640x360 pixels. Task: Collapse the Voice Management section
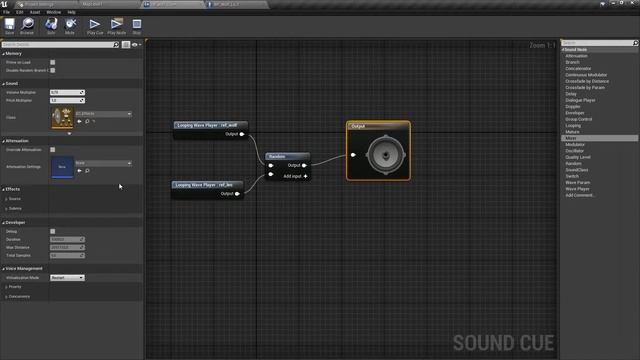pos(3,269)
